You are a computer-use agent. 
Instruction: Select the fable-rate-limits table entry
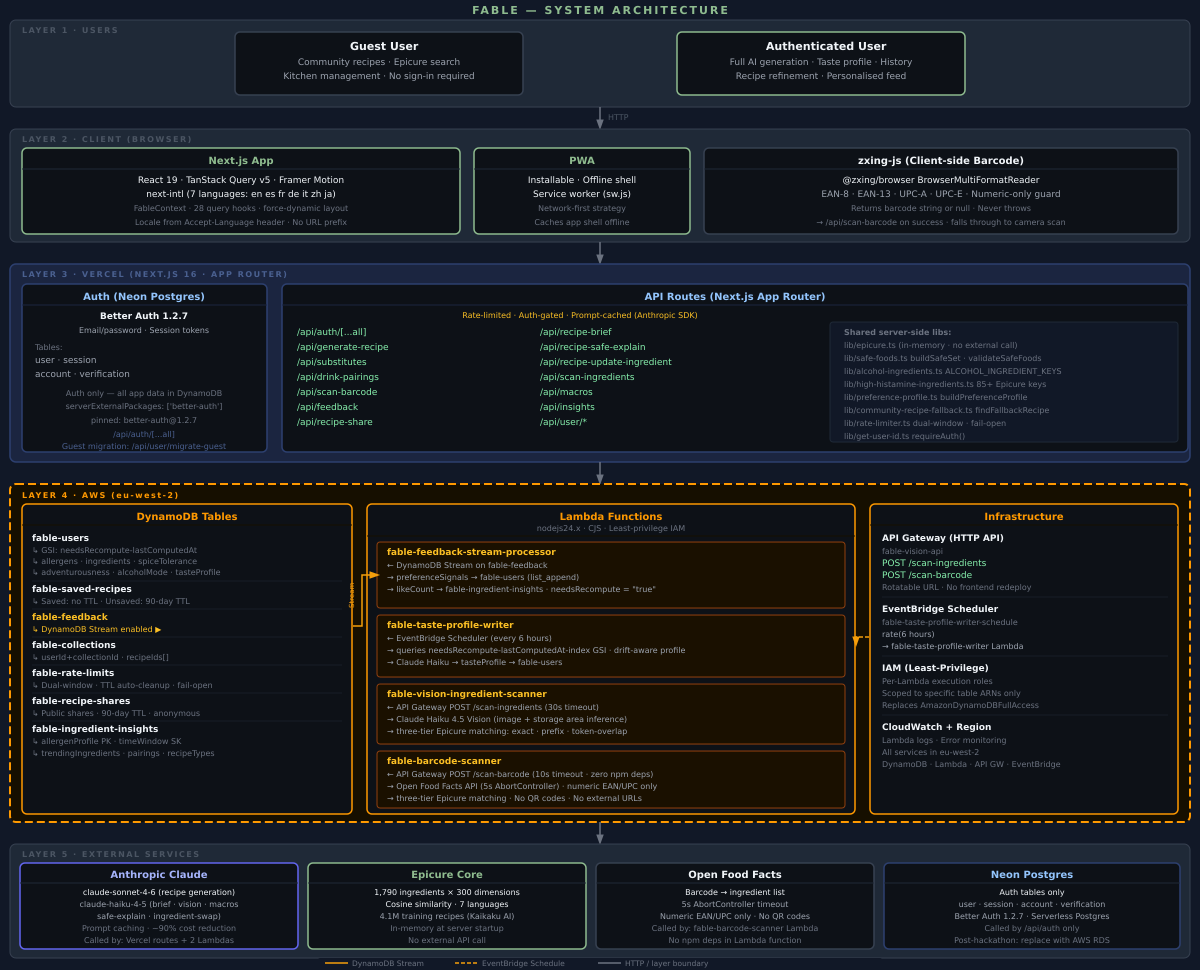tap(73, 673)
